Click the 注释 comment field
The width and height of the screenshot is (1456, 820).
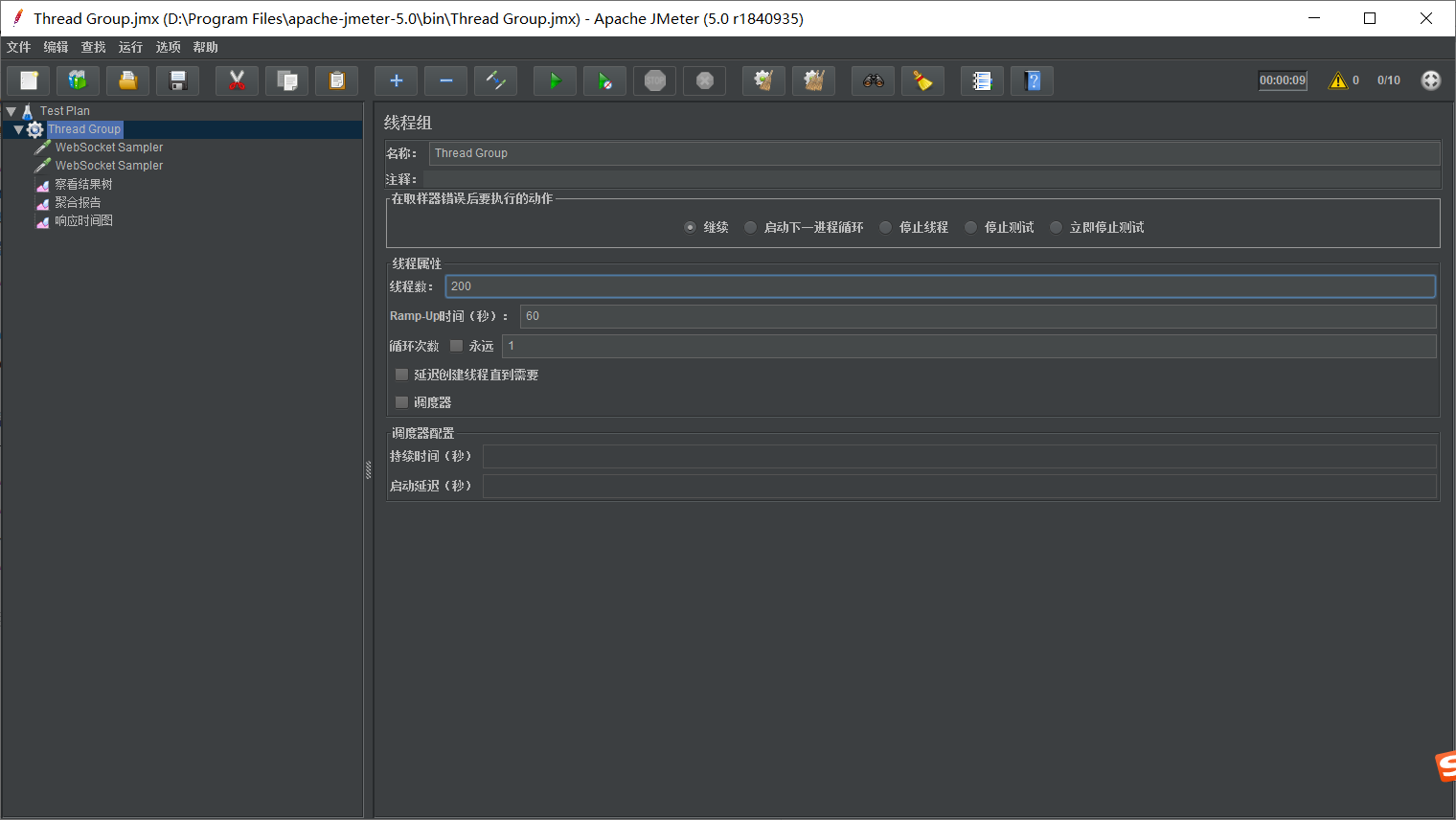tap(931, 179)
